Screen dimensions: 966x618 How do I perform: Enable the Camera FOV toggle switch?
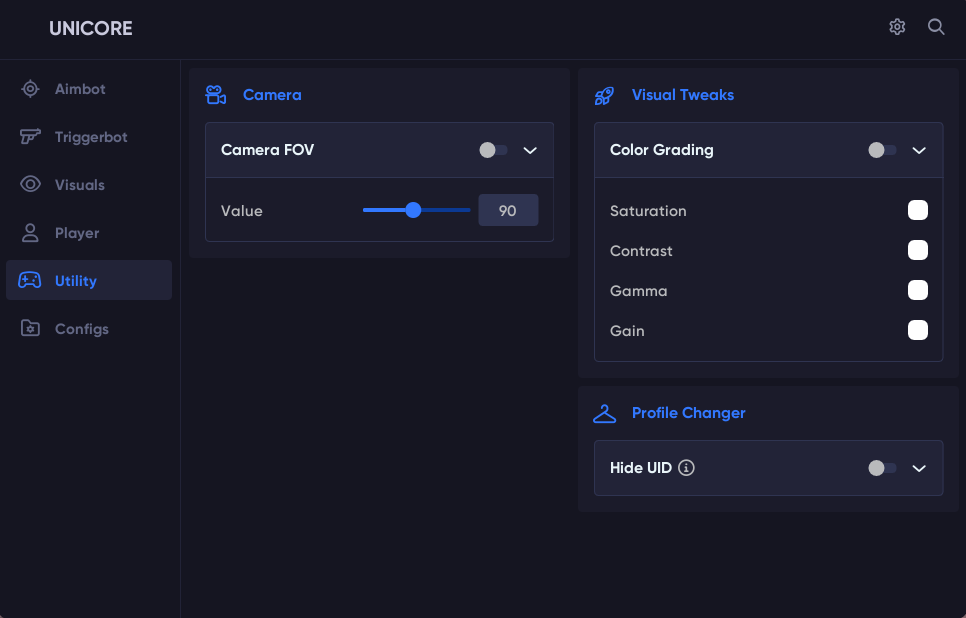pos(492,150)
